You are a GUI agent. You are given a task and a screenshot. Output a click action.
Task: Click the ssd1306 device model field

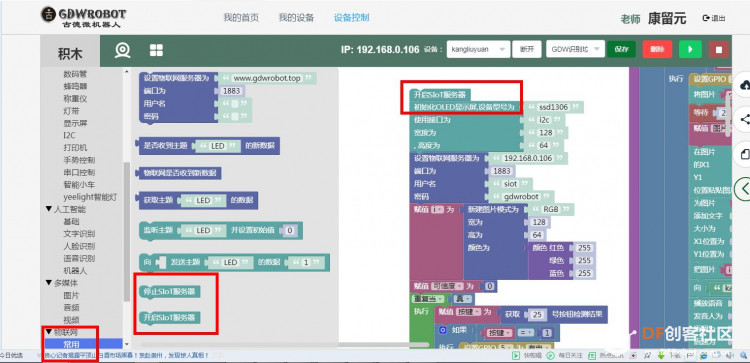[553, 107]
